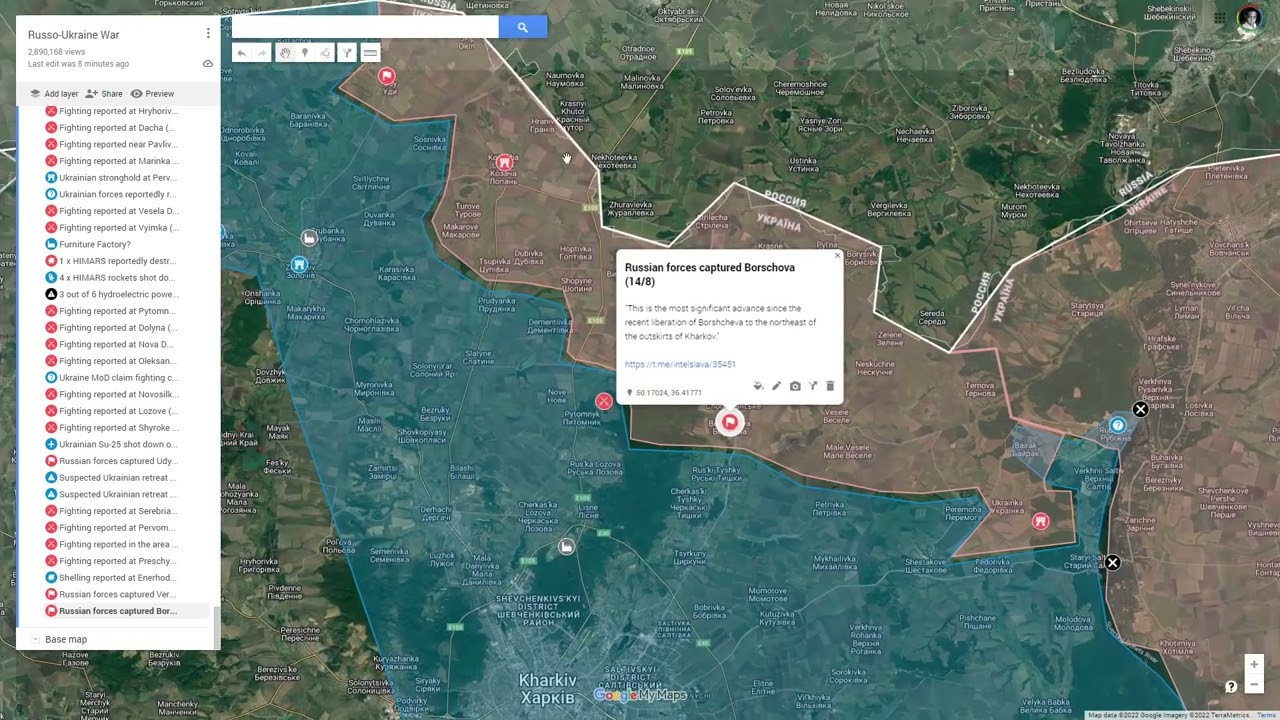Expand the Base map options
The width and height of the screenshot is (1280, 720).
[36, 639]
